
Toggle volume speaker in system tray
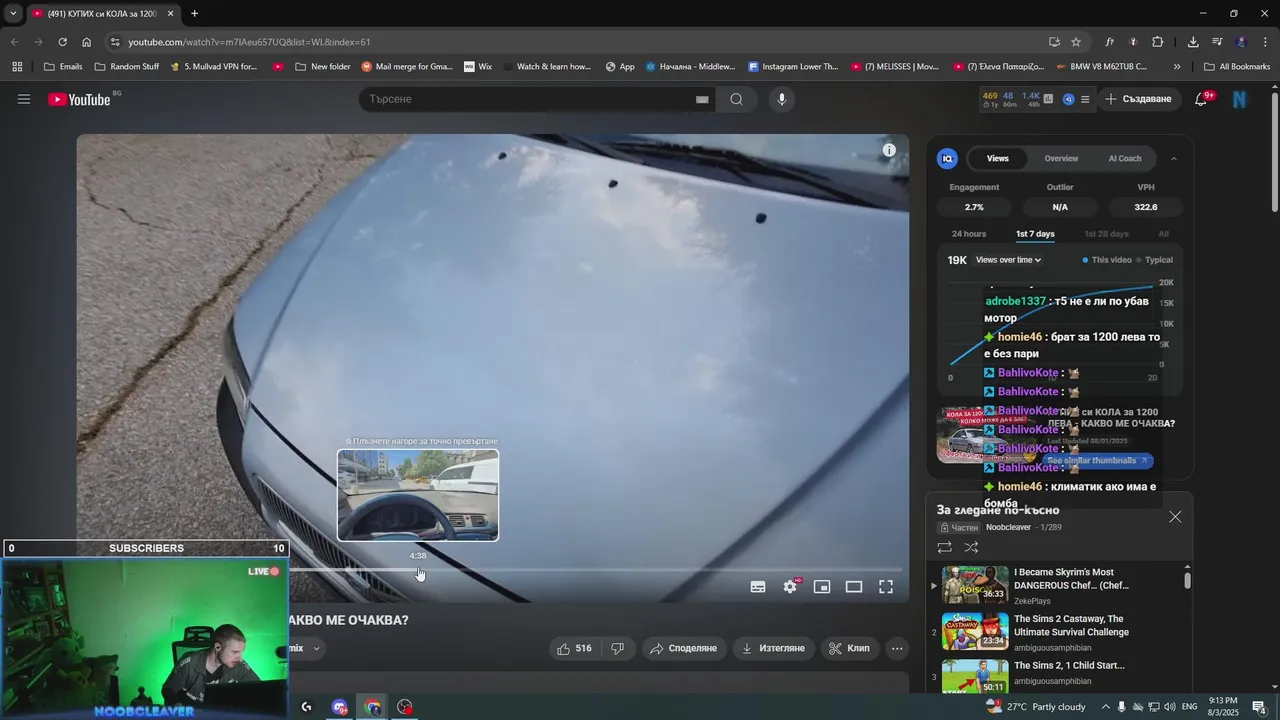pyautogui.click(x=1171, y=707)
